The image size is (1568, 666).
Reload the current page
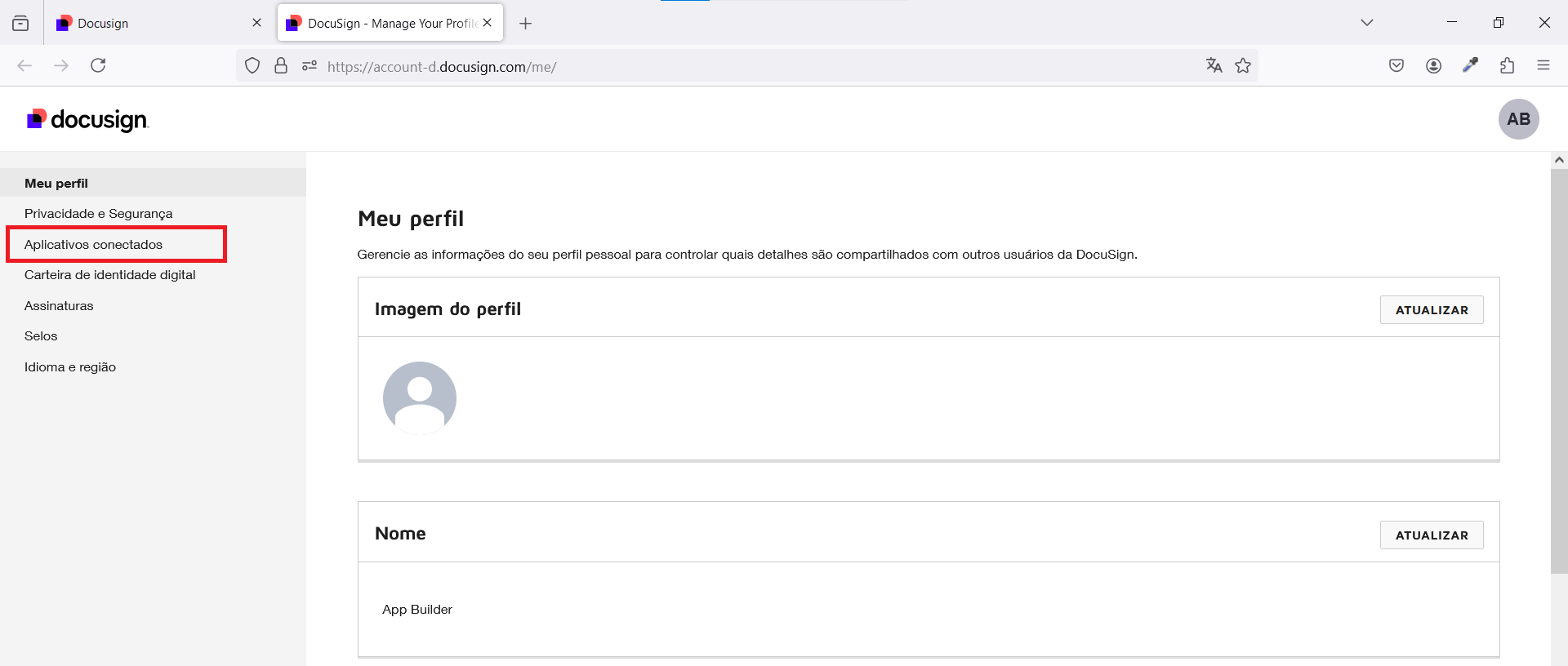pos(98,66)
